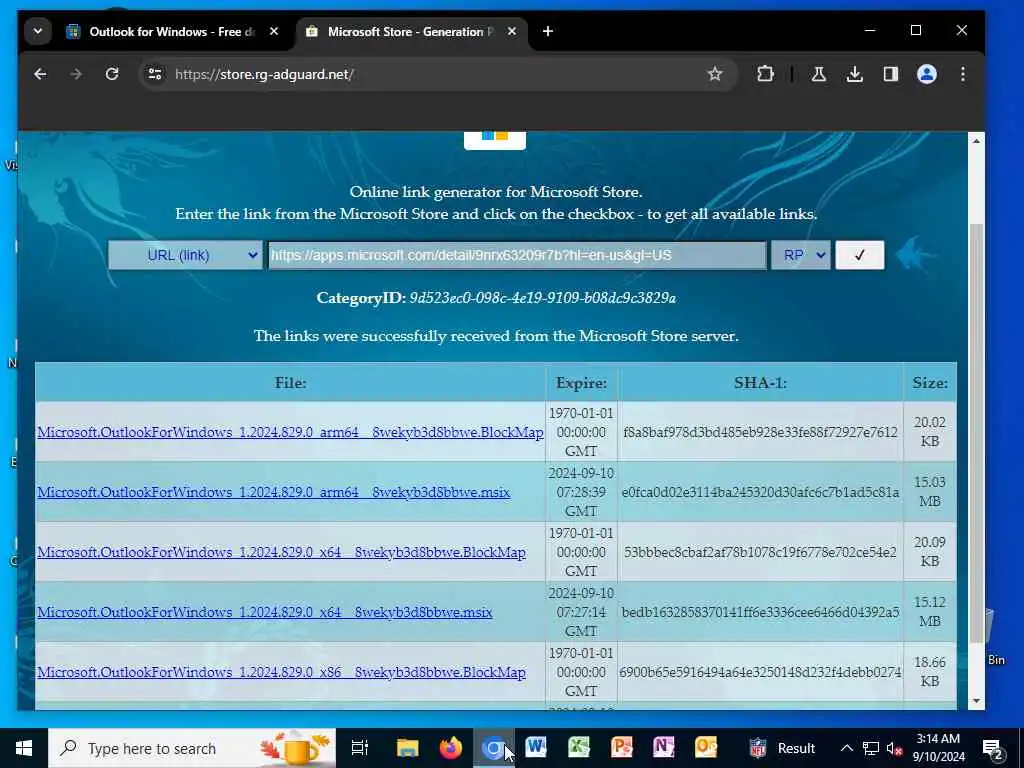The image size is (1024, 768).
Task: Open Outlook from the taskbar
Action: (706, 748)
